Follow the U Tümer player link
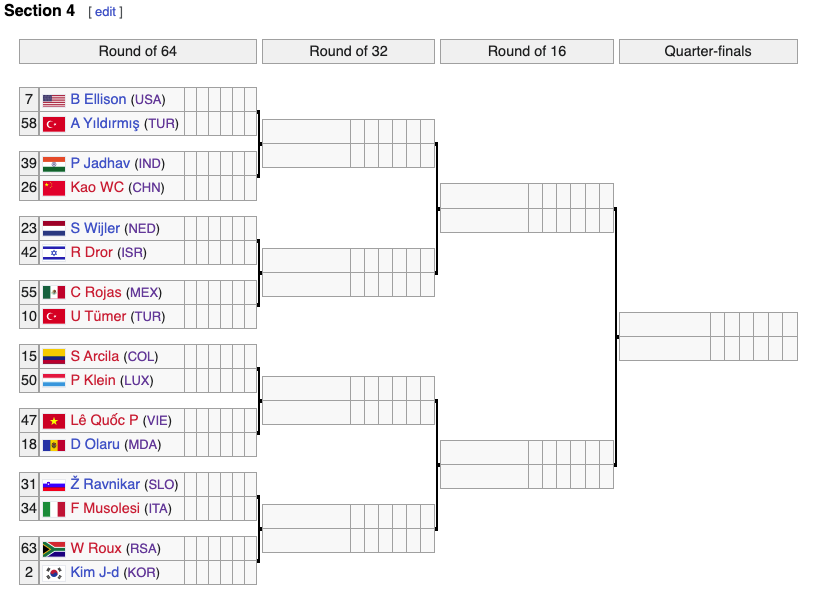This screenshot has width=819, height=590. click(x=98, y=317)
